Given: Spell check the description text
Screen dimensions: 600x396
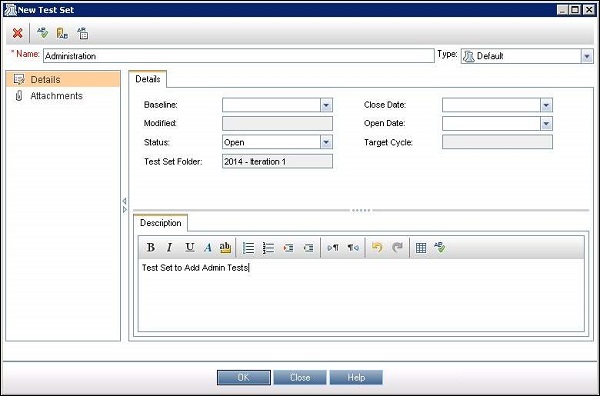Looking at the screenshot, I should [440, 247].
